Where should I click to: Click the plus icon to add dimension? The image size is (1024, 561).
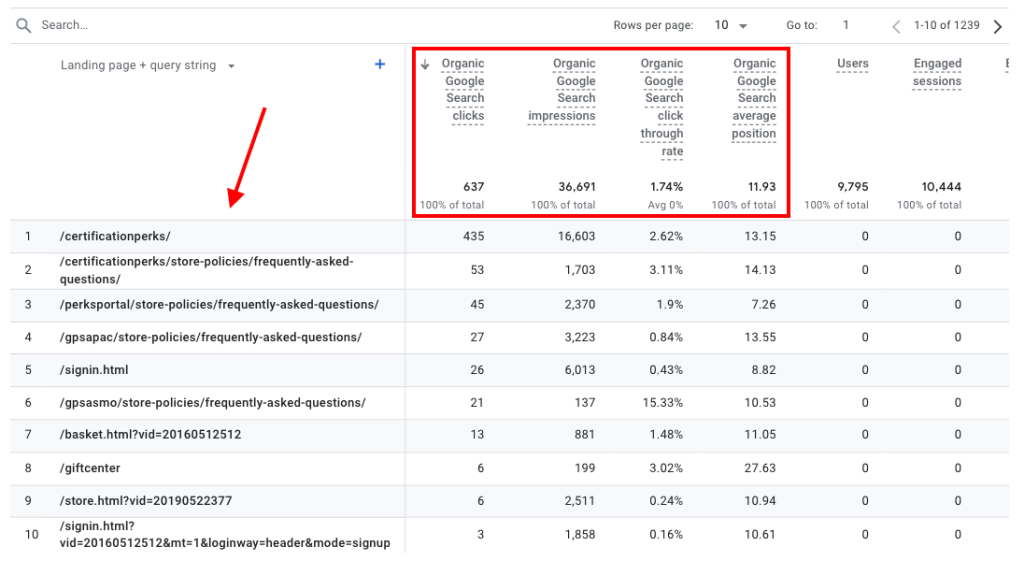click(x=380, y=65)
